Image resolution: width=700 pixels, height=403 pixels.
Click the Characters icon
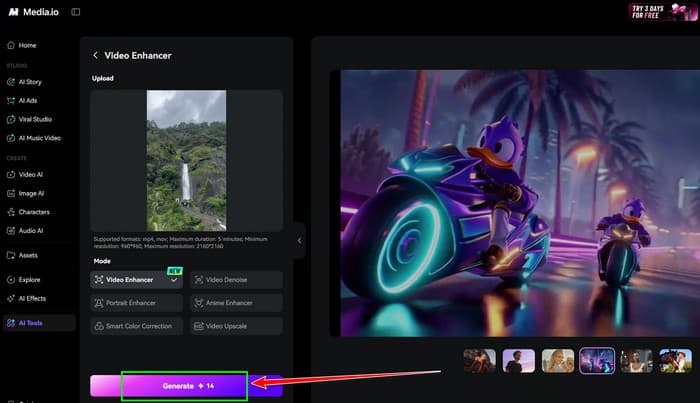(11, 212)
